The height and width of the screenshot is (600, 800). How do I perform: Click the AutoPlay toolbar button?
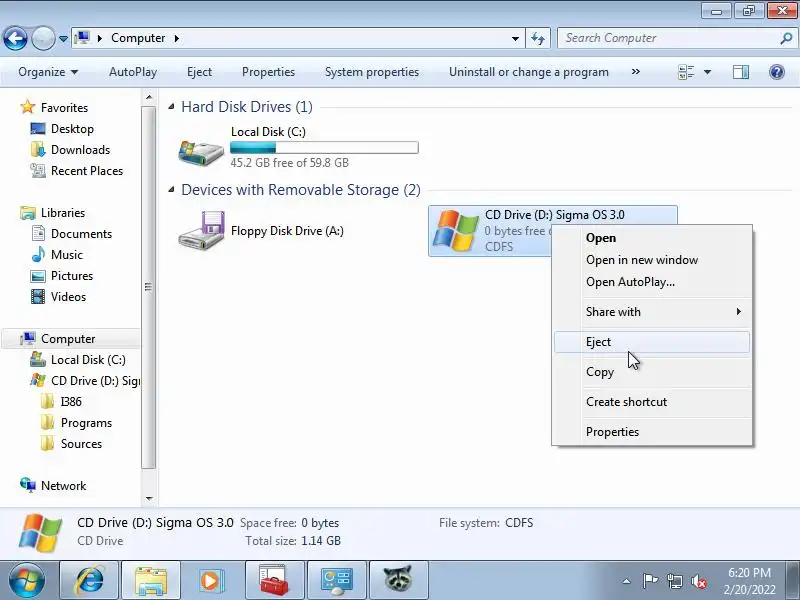click(133, 72)
